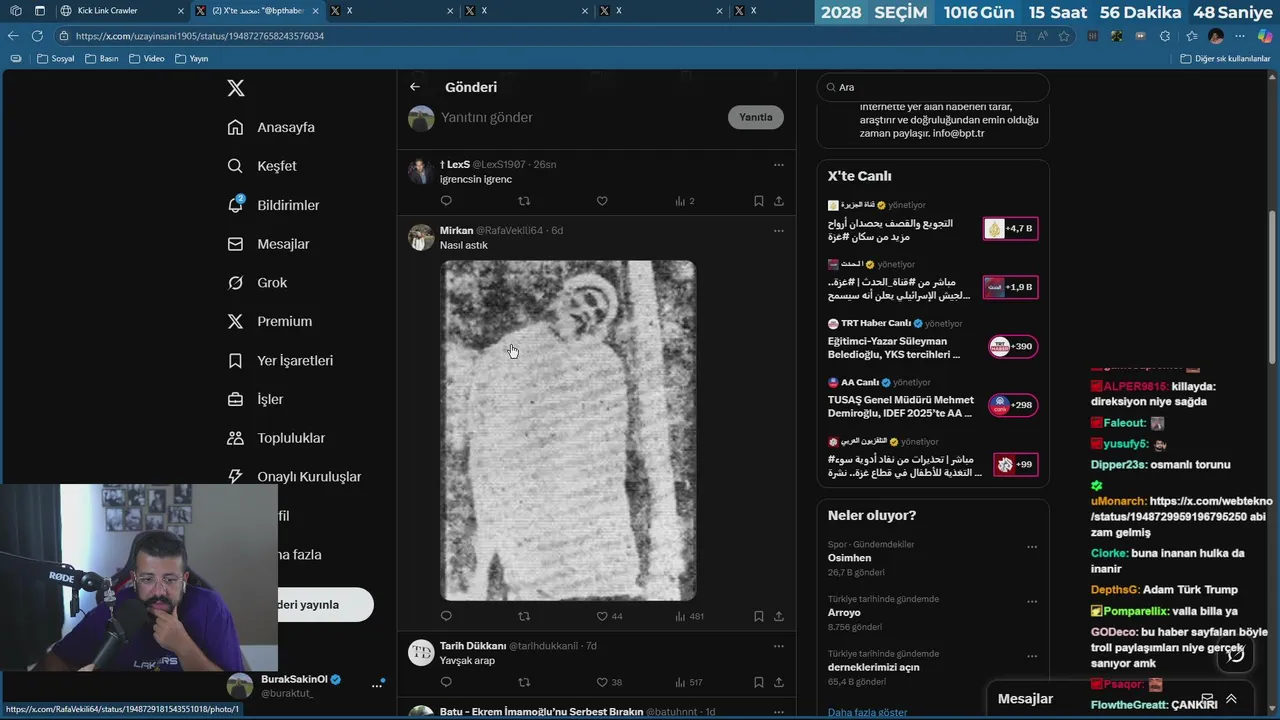The height and width of the screenshot is (720, 1280).
Task: Compose new message in Mesajlar drawer
Action: (x=1207, y=699)
